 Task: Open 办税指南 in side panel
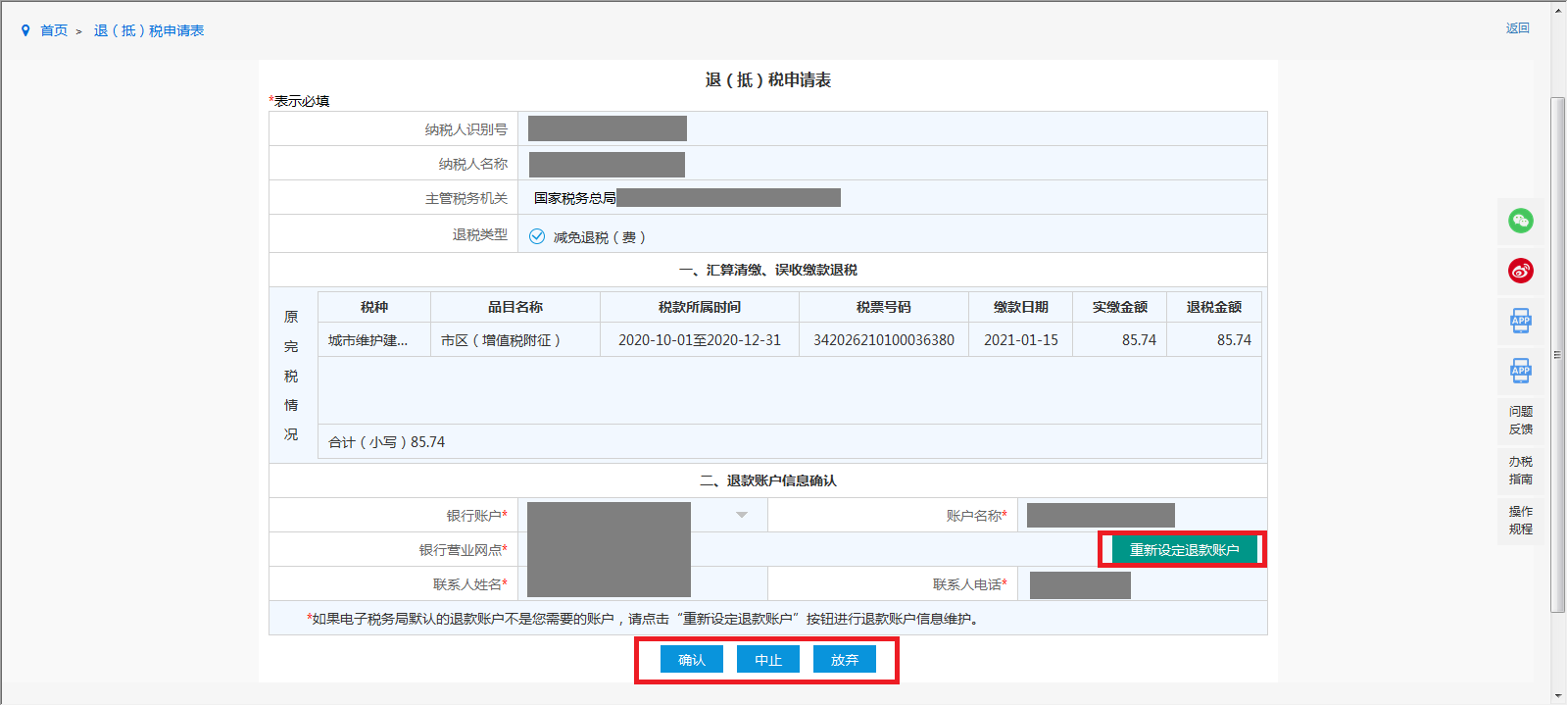(x=1521, y=471)
